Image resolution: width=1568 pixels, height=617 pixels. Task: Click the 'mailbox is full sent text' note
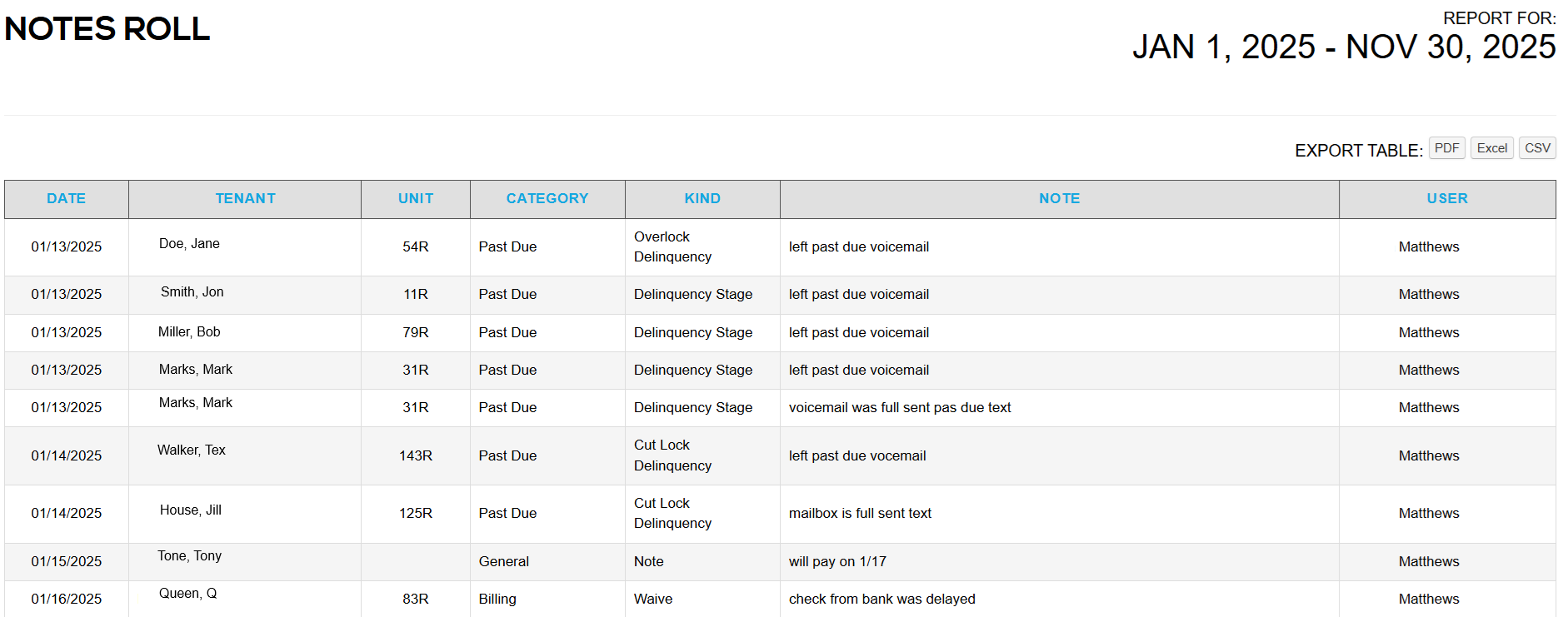(x=860, y=514)
